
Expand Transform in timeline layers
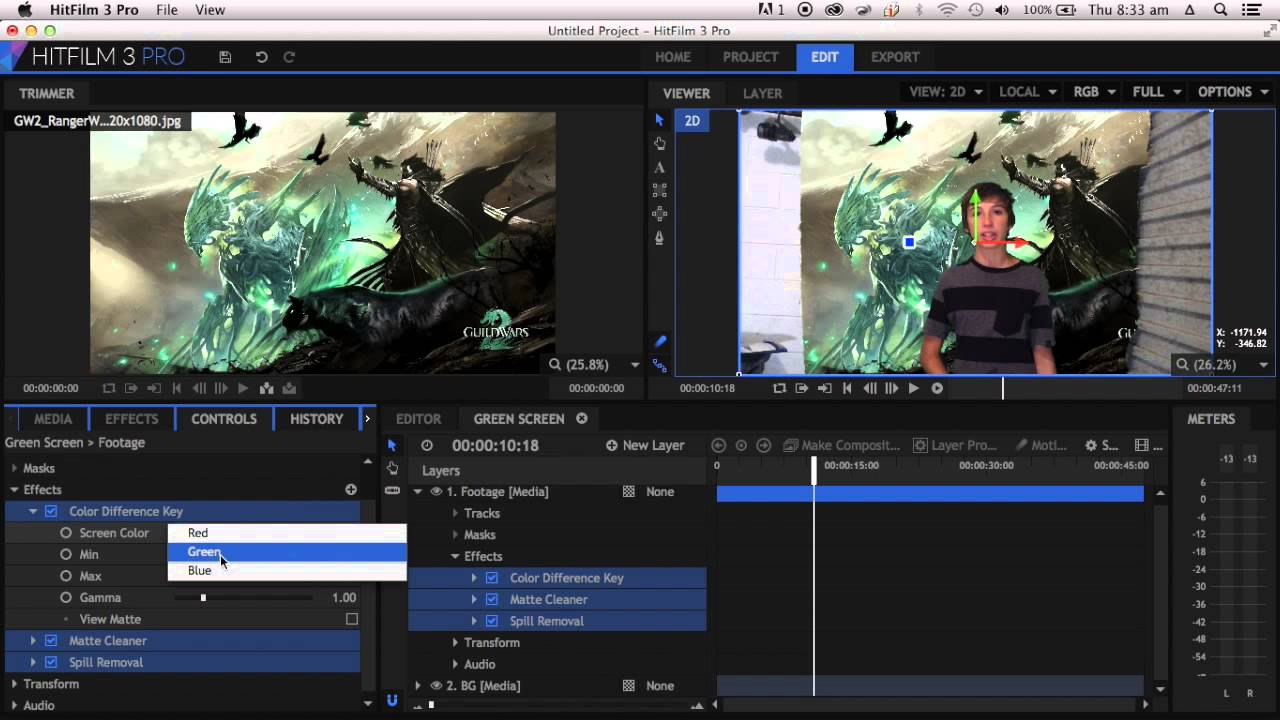(x=455, y=642)
